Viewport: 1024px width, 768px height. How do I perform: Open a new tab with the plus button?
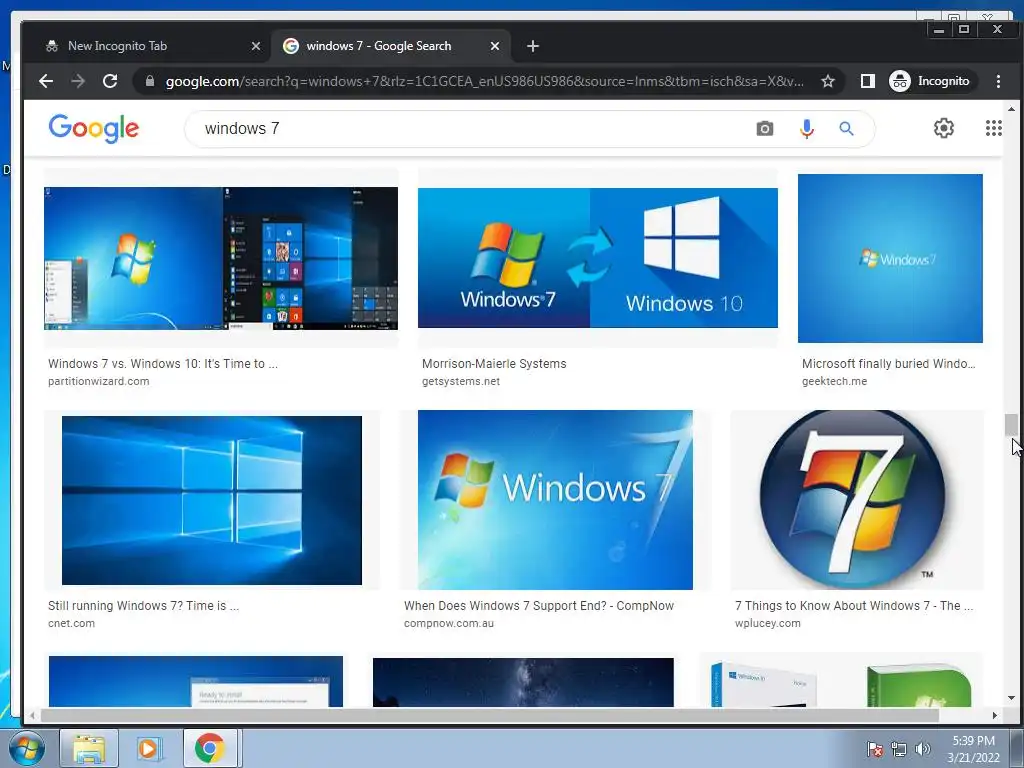coord(533,46)
